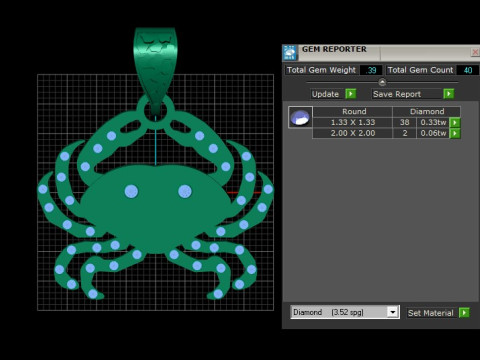This screenshot has height=360, width=480.
Task: Click the gem count 38 cell
Action: [404, 122]
